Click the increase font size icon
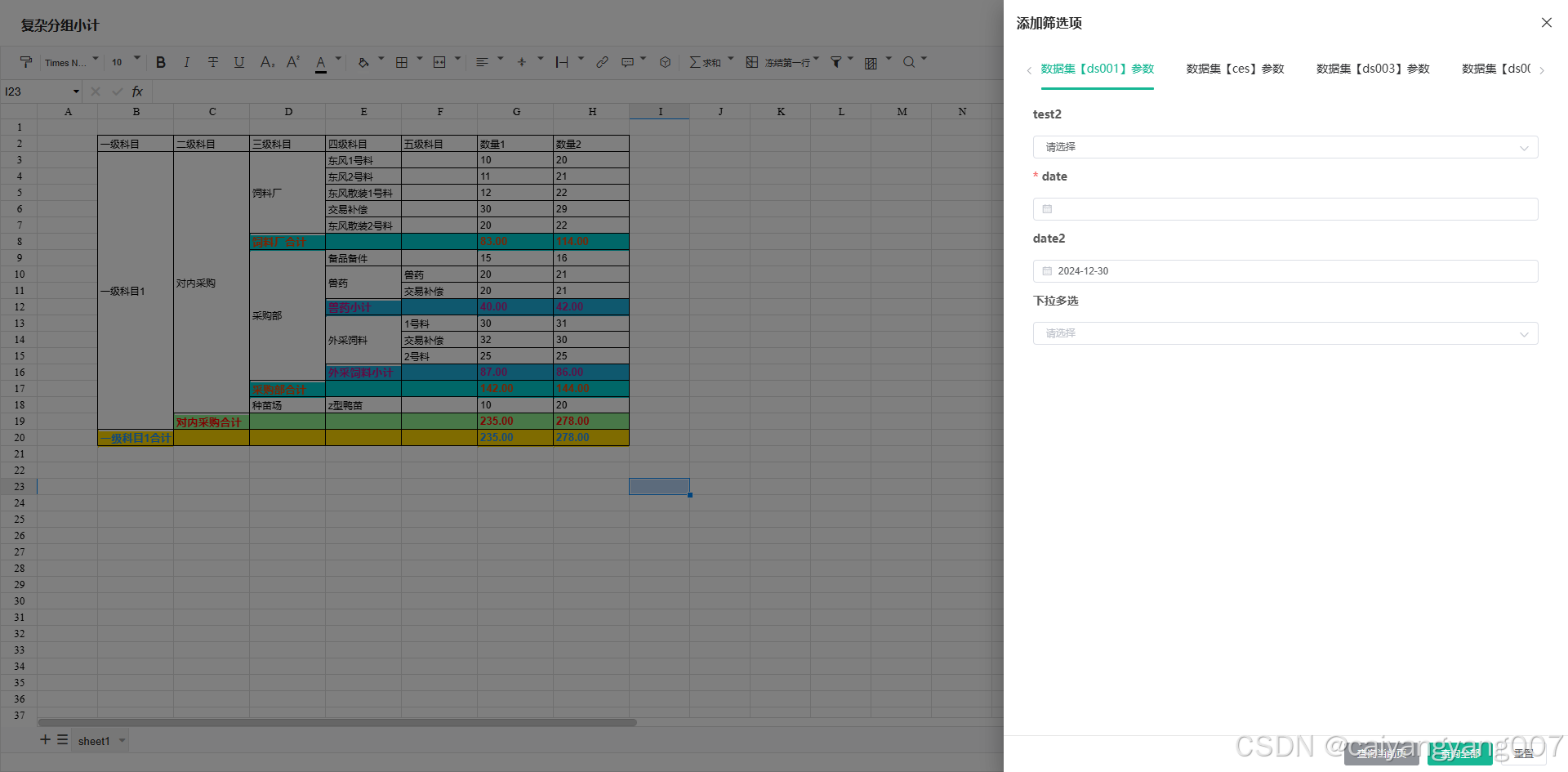1568x772 pixels. [x=293, y=62]
